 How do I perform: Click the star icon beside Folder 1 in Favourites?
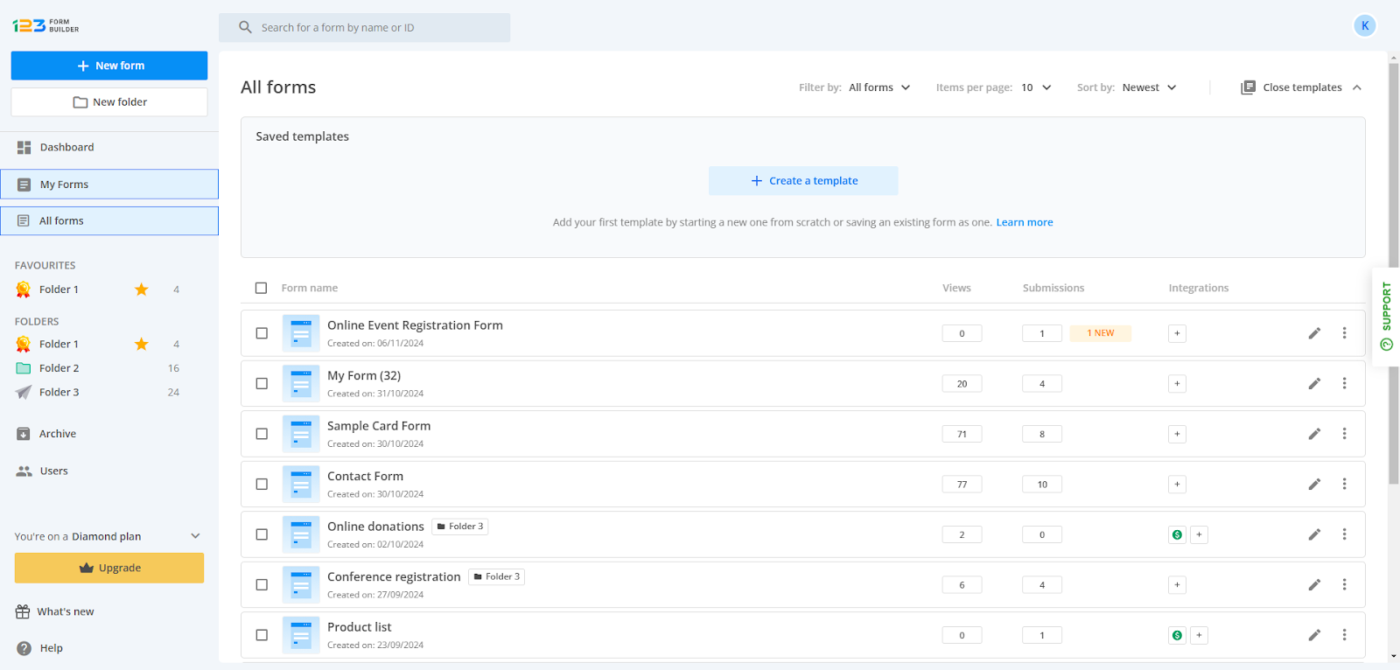141,289
